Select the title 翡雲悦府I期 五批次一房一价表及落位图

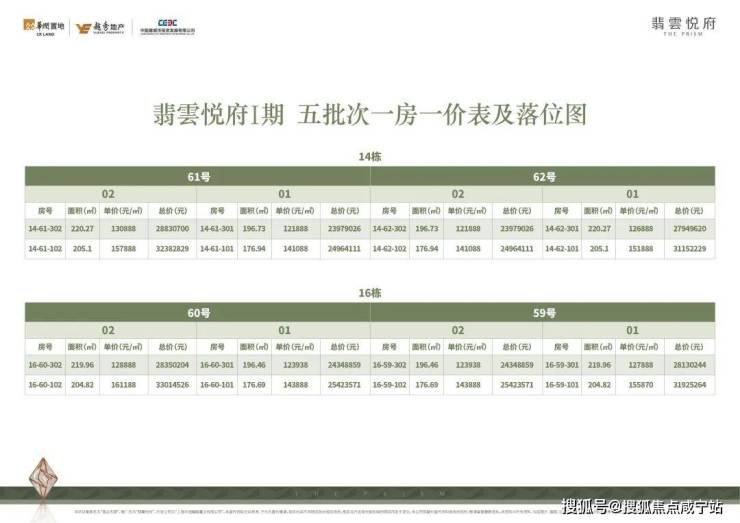coord(370,115)
